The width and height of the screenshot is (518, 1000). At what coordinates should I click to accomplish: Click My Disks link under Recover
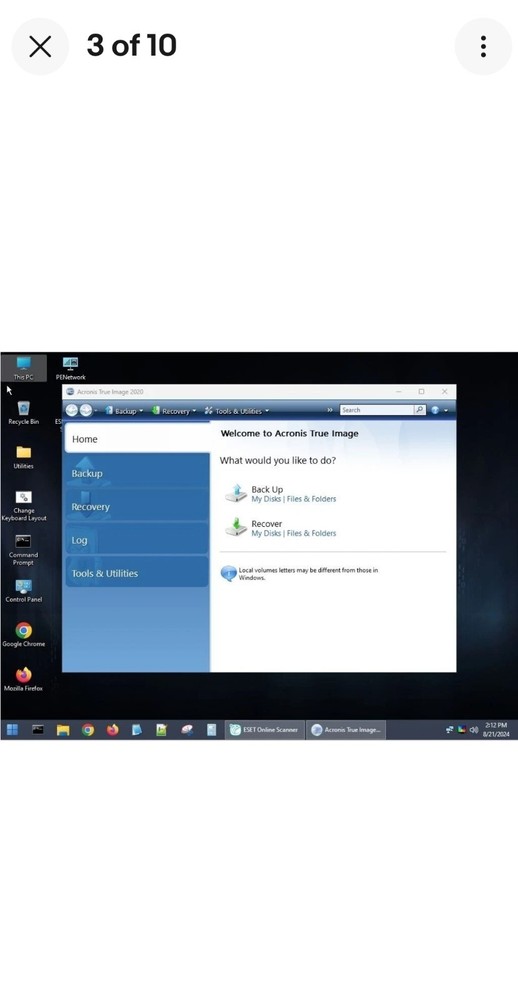[x=266, y=533]
